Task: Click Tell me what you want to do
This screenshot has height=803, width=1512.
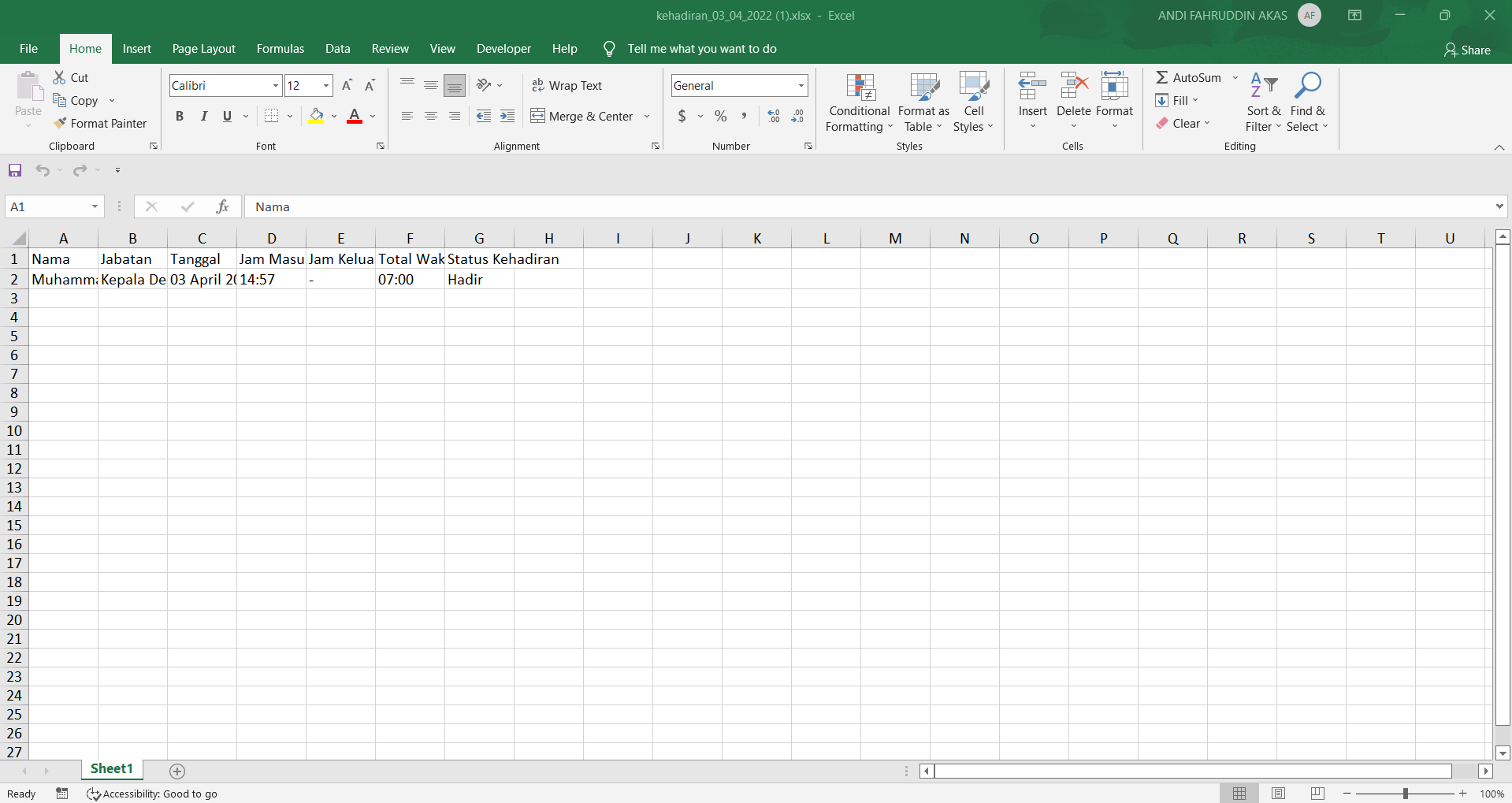Action: pos(702,49)
